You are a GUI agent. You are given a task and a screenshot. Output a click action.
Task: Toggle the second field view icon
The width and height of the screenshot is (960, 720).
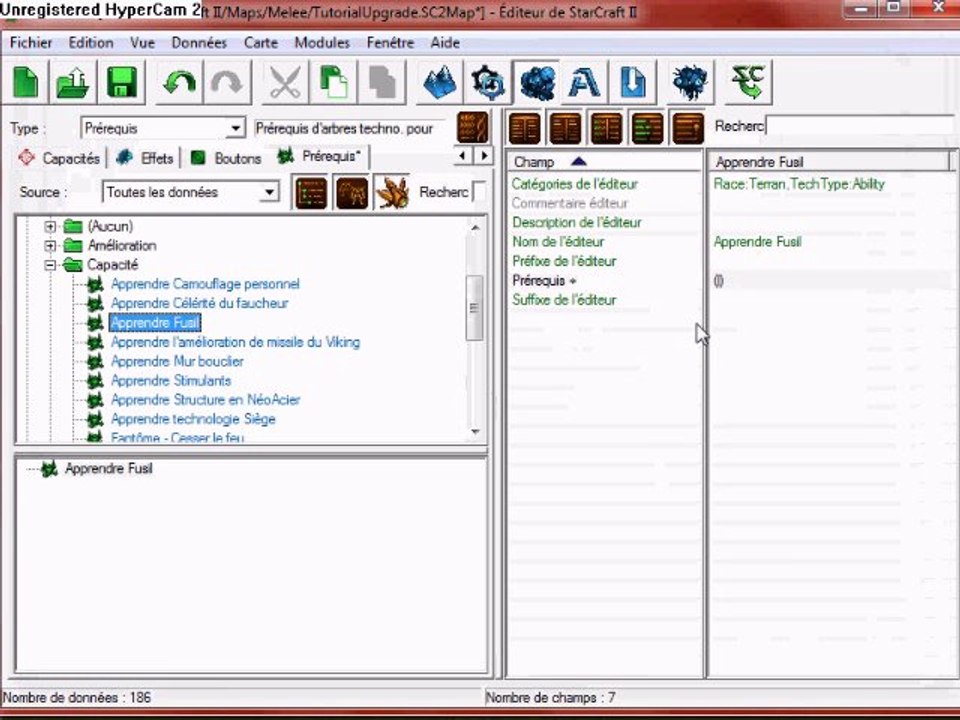click(565, 128)
